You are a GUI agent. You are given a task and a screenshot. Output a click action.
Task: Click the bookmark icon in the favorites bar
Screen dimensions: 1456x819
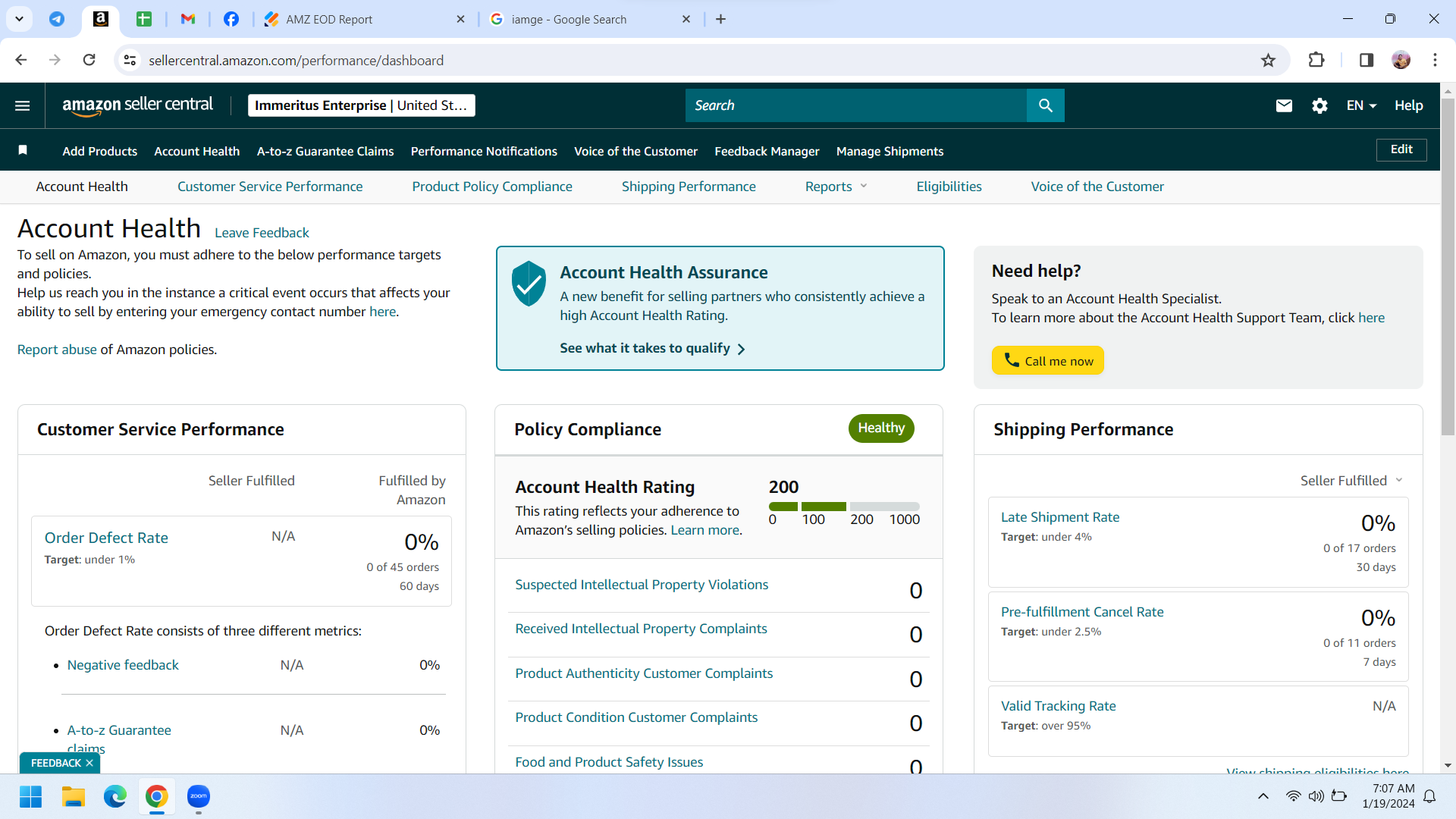pyautogui.click(x=23, y=150)
